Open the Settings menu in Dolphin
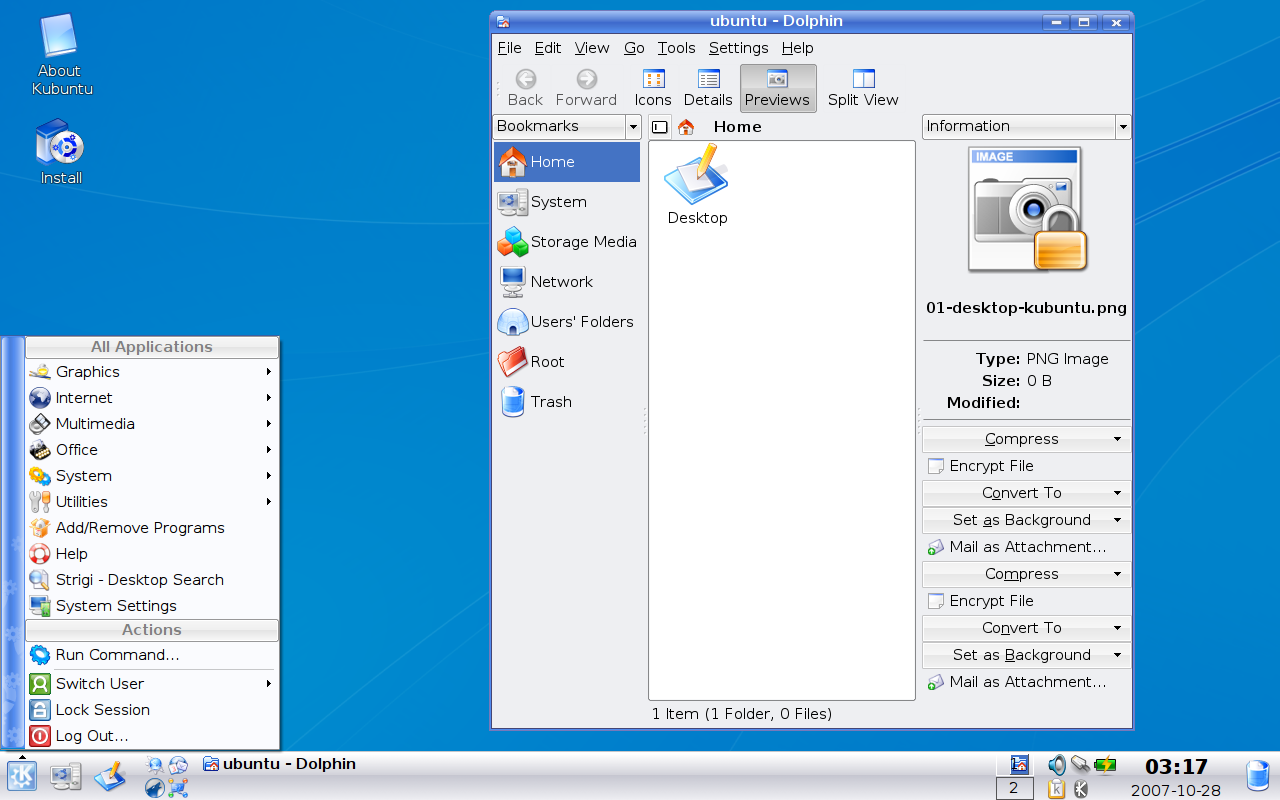1280x800 pixels. pos(738,48)
